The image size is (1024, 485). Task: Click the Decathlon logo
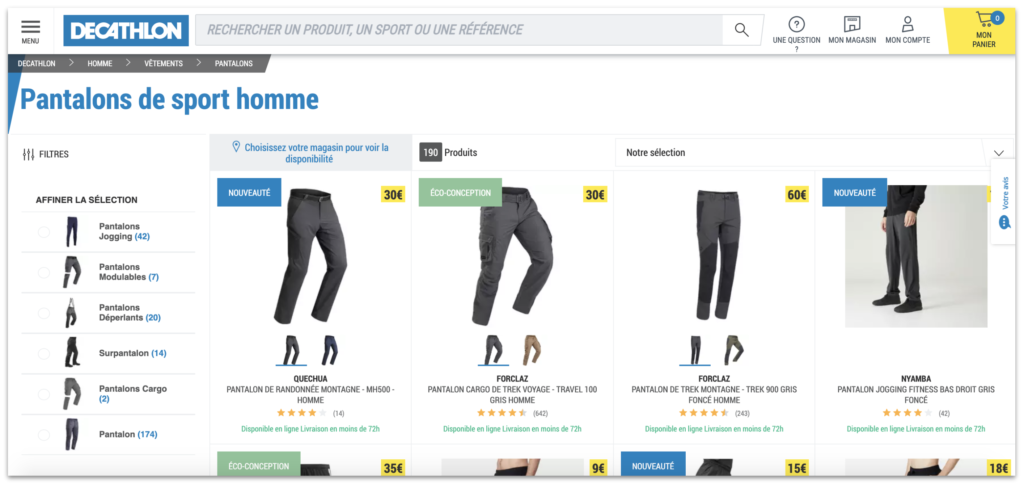tap(126, 31)
